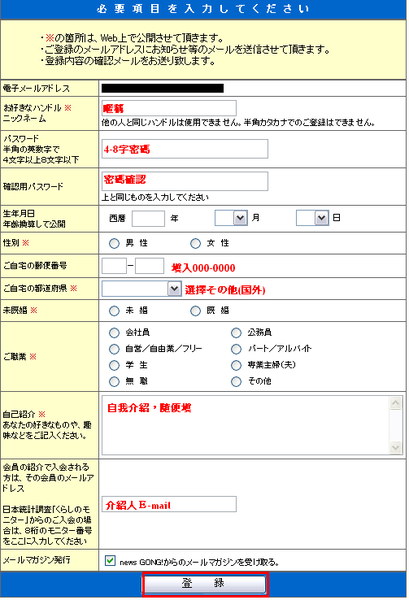Click the handle nickname input field
The height and width of the screenshot is (600, 409).
point(169,108)
